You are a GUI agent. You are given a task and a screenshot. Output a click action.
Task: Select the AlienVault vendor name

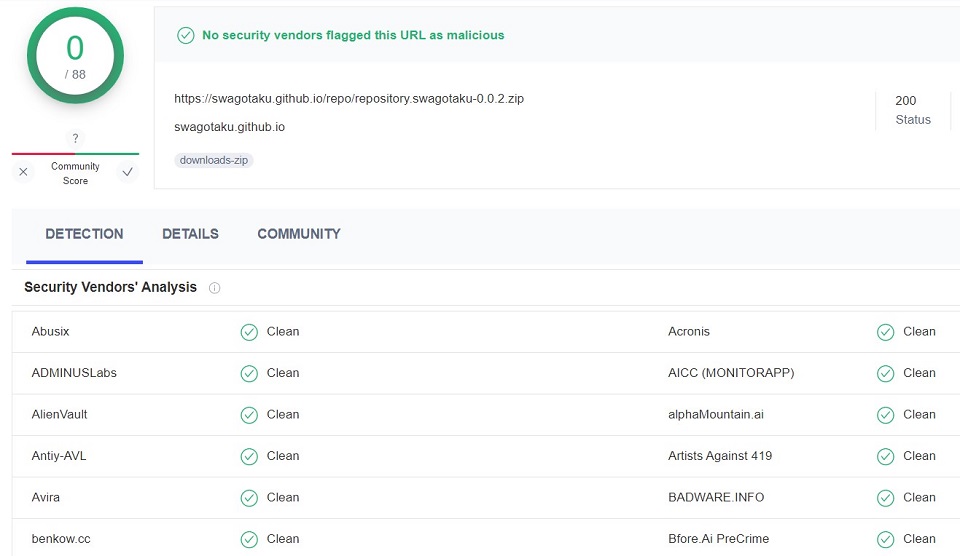click(59, 415)
